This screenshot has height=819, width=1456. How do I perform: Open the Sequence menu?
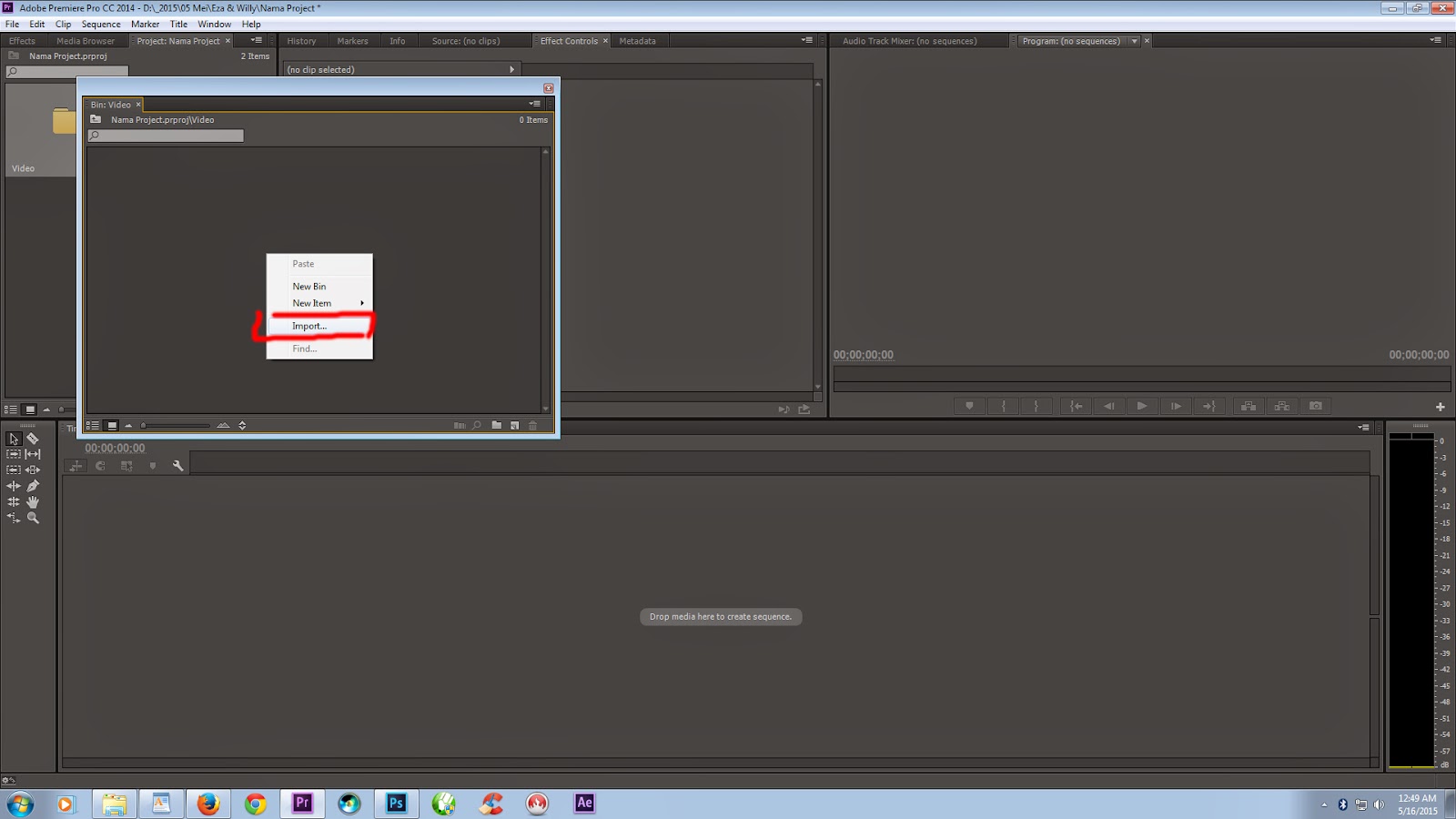point(101,24)
